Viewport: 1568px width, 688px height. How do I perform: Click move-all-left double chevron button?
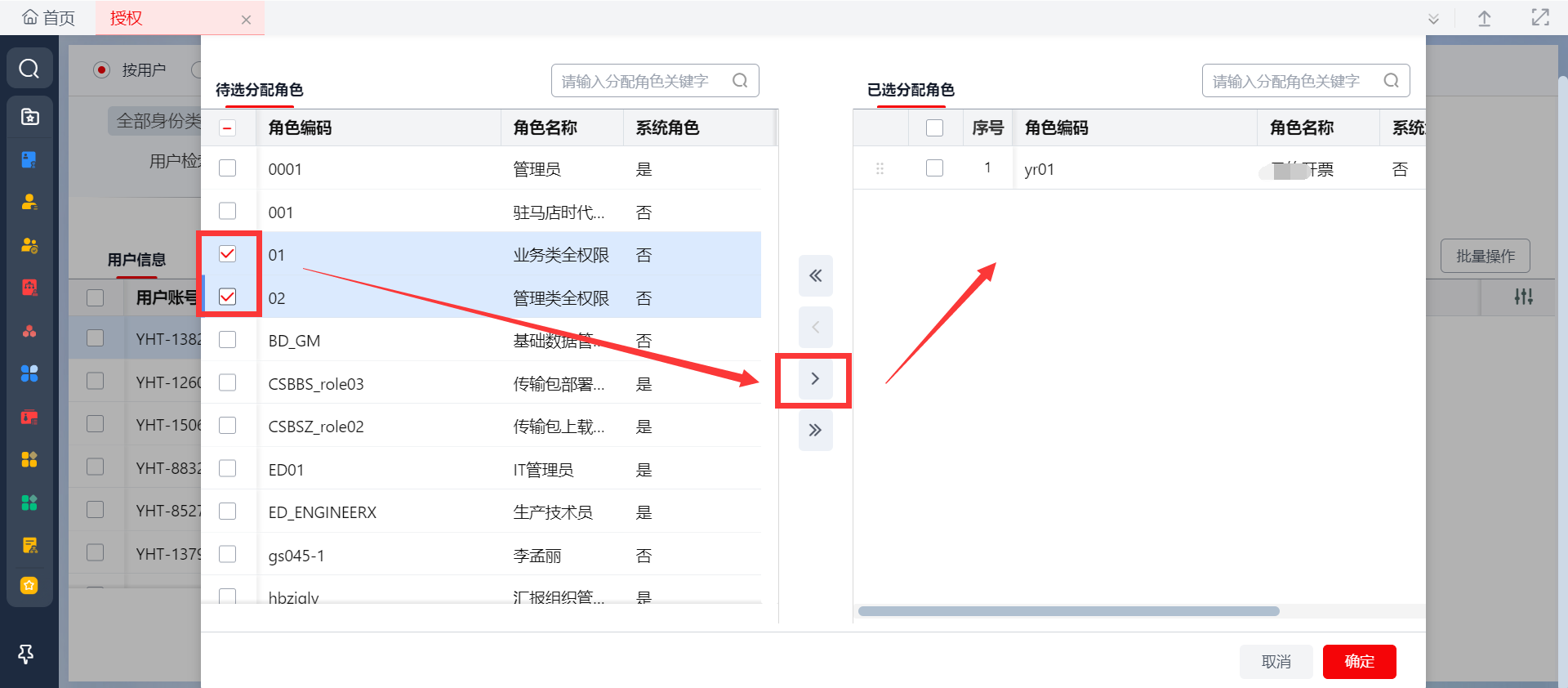pyautogui.click(x=815, y=276)
